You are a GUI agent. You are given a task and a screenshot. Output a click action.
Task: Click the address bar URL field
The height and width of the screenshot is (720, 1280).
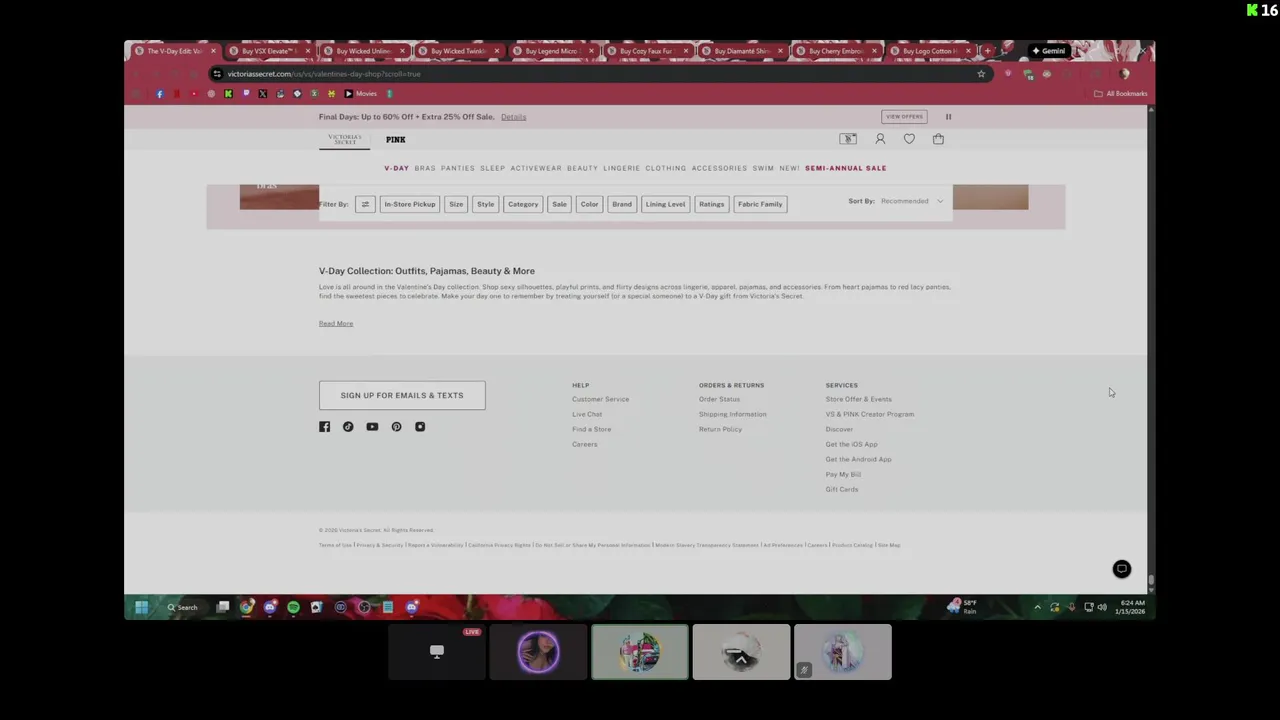(x=600, y=74)
